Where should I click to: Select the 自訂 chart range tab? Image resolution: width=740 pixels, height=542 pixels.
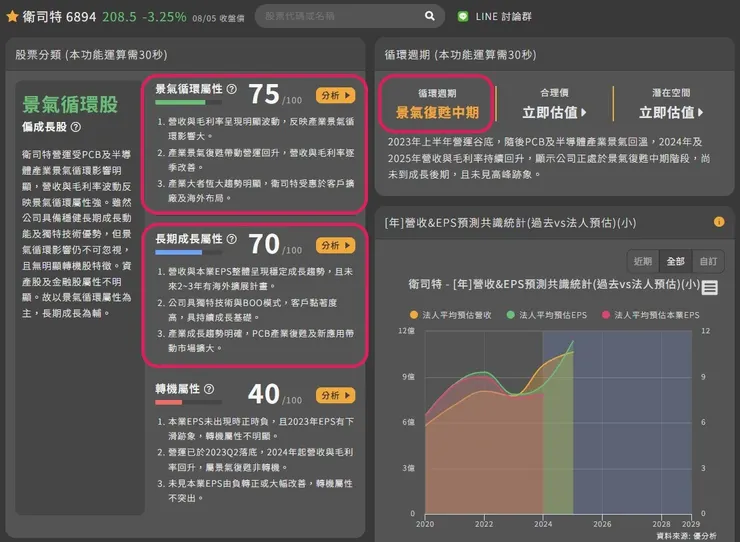click(708, 261)
